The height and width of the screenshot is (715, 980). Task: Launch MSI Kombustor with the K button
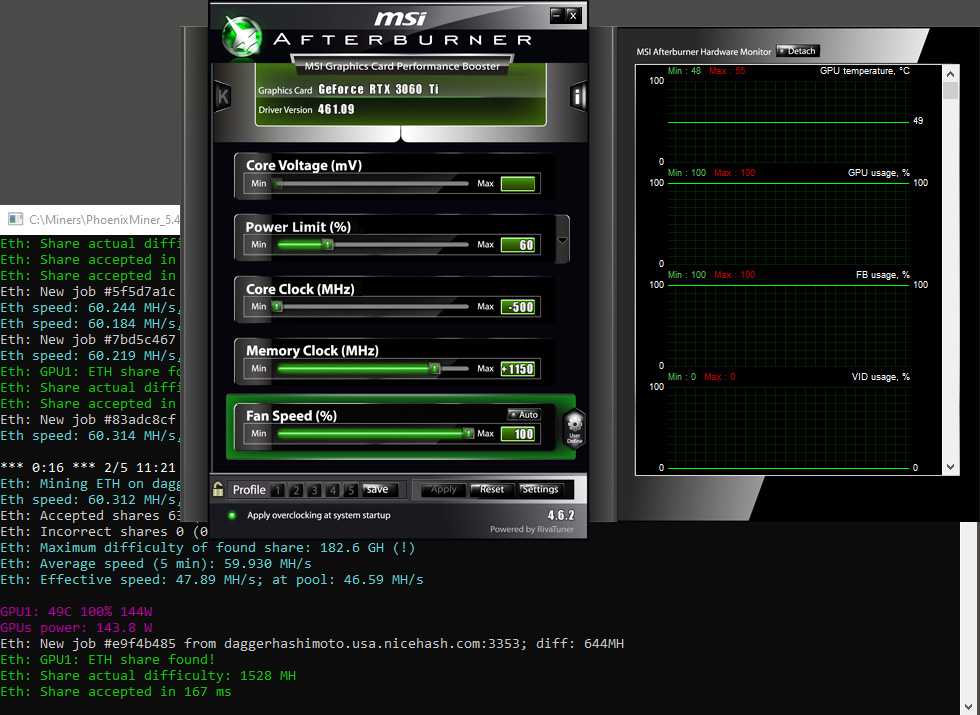pos(222,96)
